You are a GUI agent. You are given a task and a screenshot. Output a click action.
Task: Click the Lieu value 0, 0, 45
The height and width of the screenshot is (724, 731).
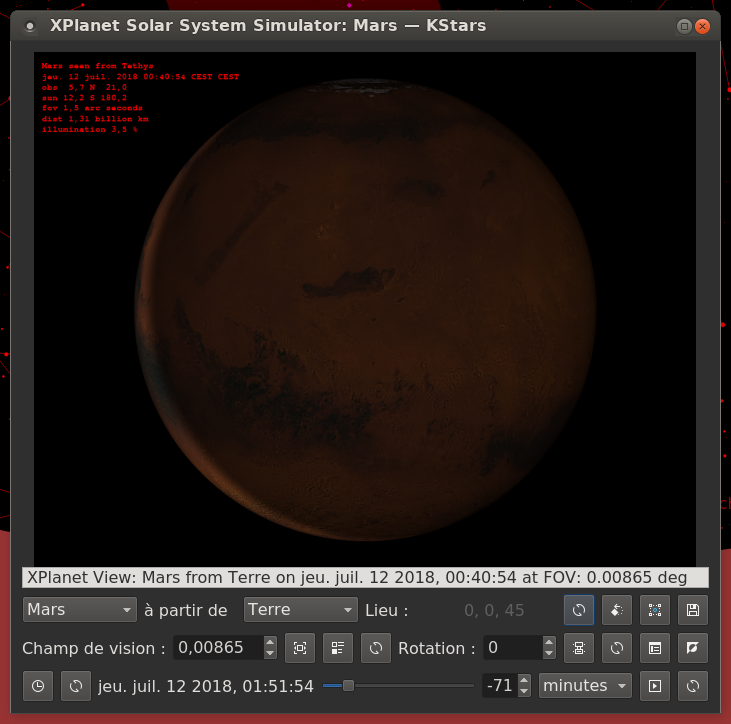pyautogui.click(x=494, y=610)
